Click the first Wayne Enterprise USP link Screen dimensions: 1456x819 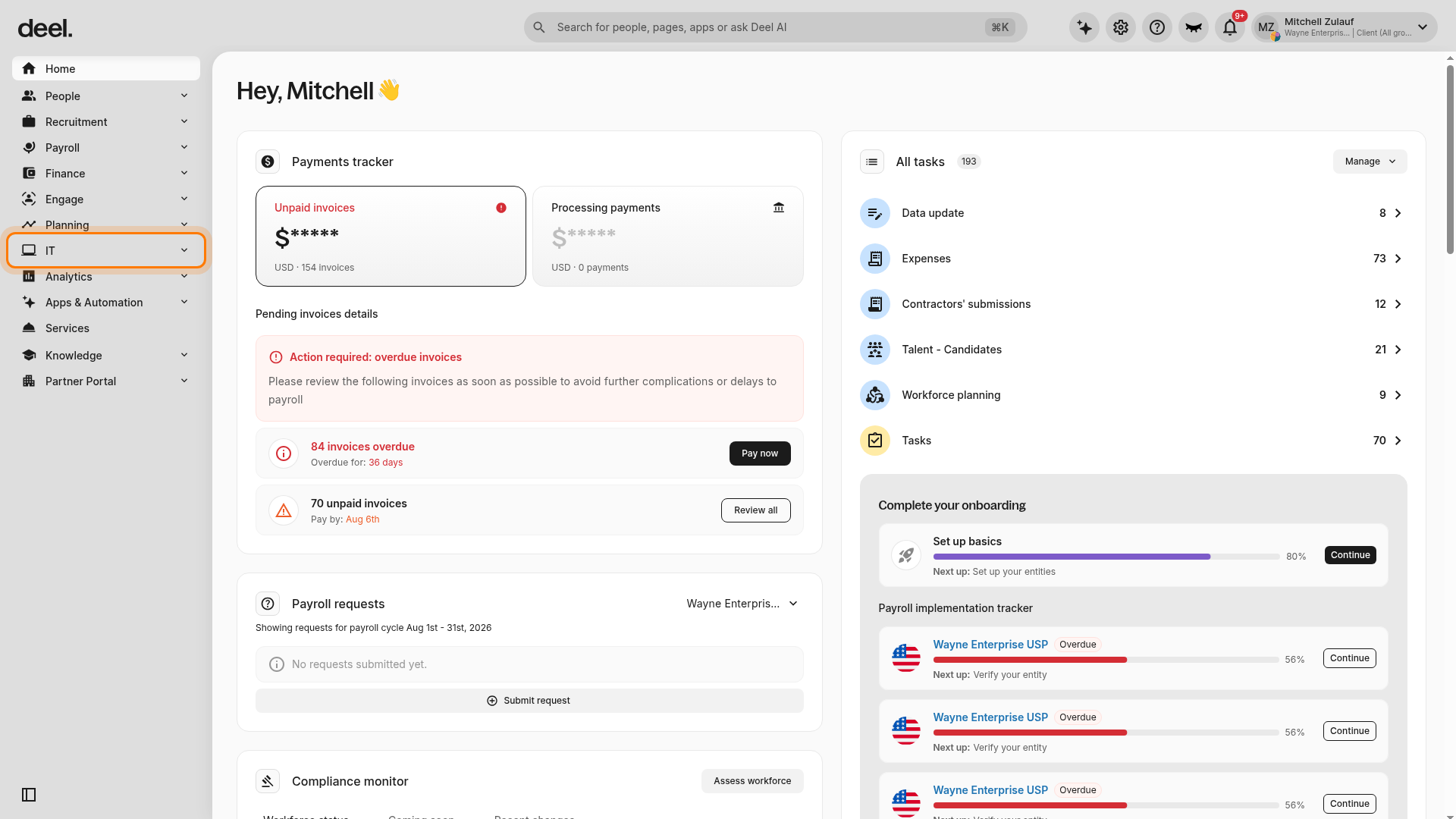(x=990, y=645)
